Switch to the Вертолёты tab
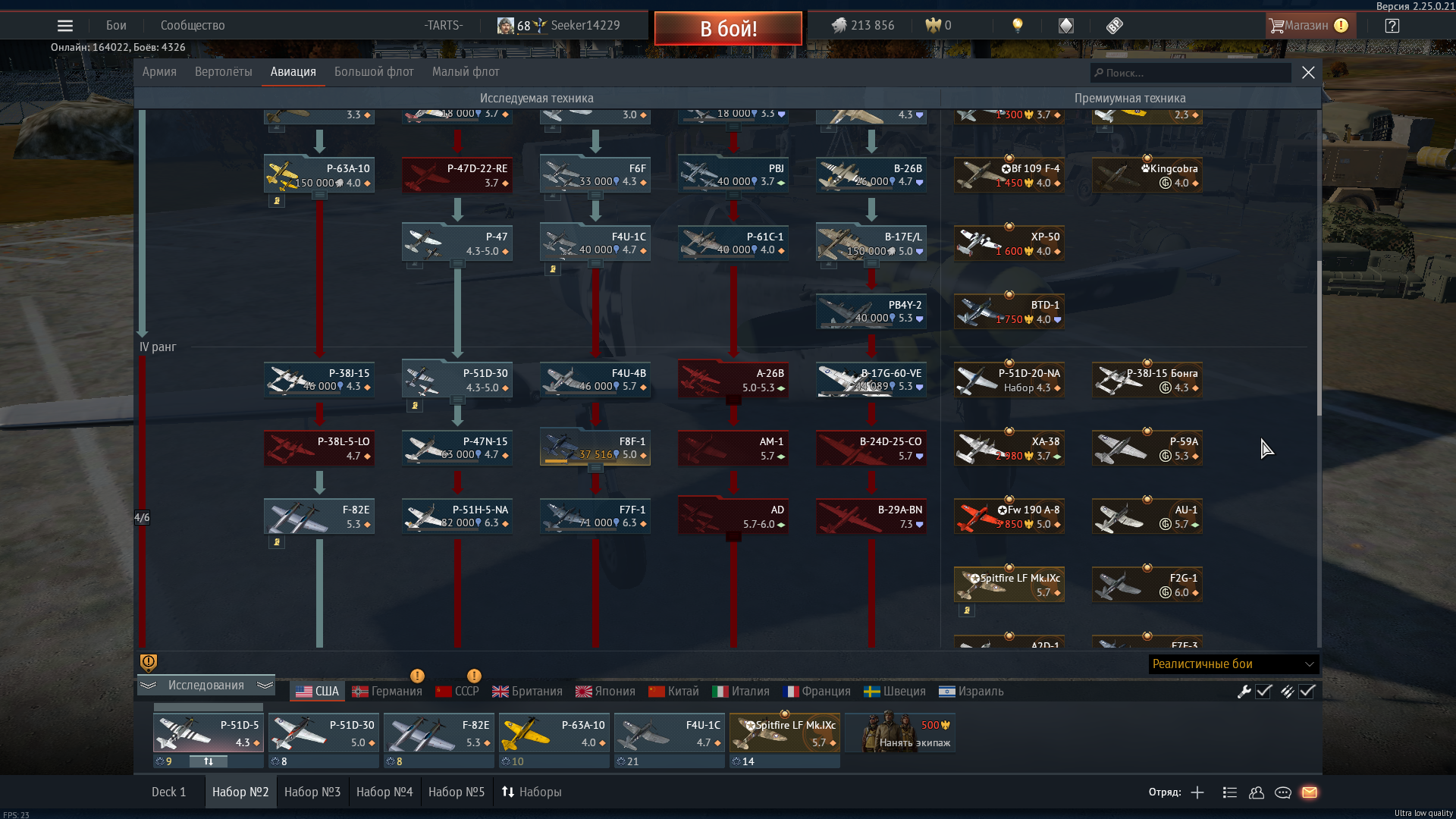1456x819 pixels. point(224,72)
